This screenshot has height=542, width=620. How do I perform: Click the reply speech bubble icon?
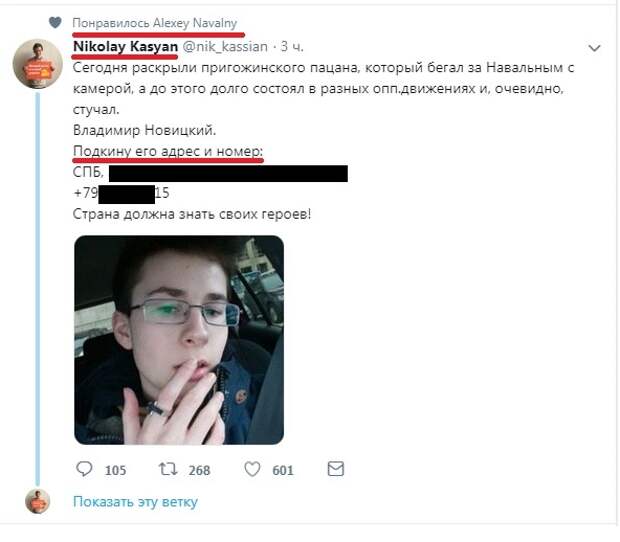84,469
